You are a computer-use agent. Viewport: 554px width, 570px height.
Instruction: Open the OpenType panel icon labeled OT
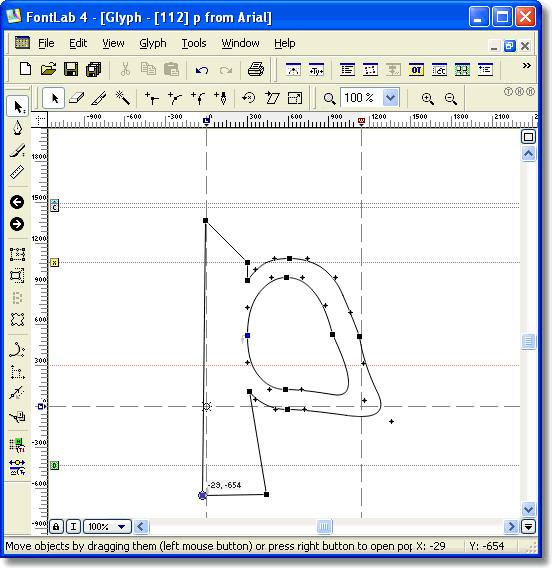416,69
